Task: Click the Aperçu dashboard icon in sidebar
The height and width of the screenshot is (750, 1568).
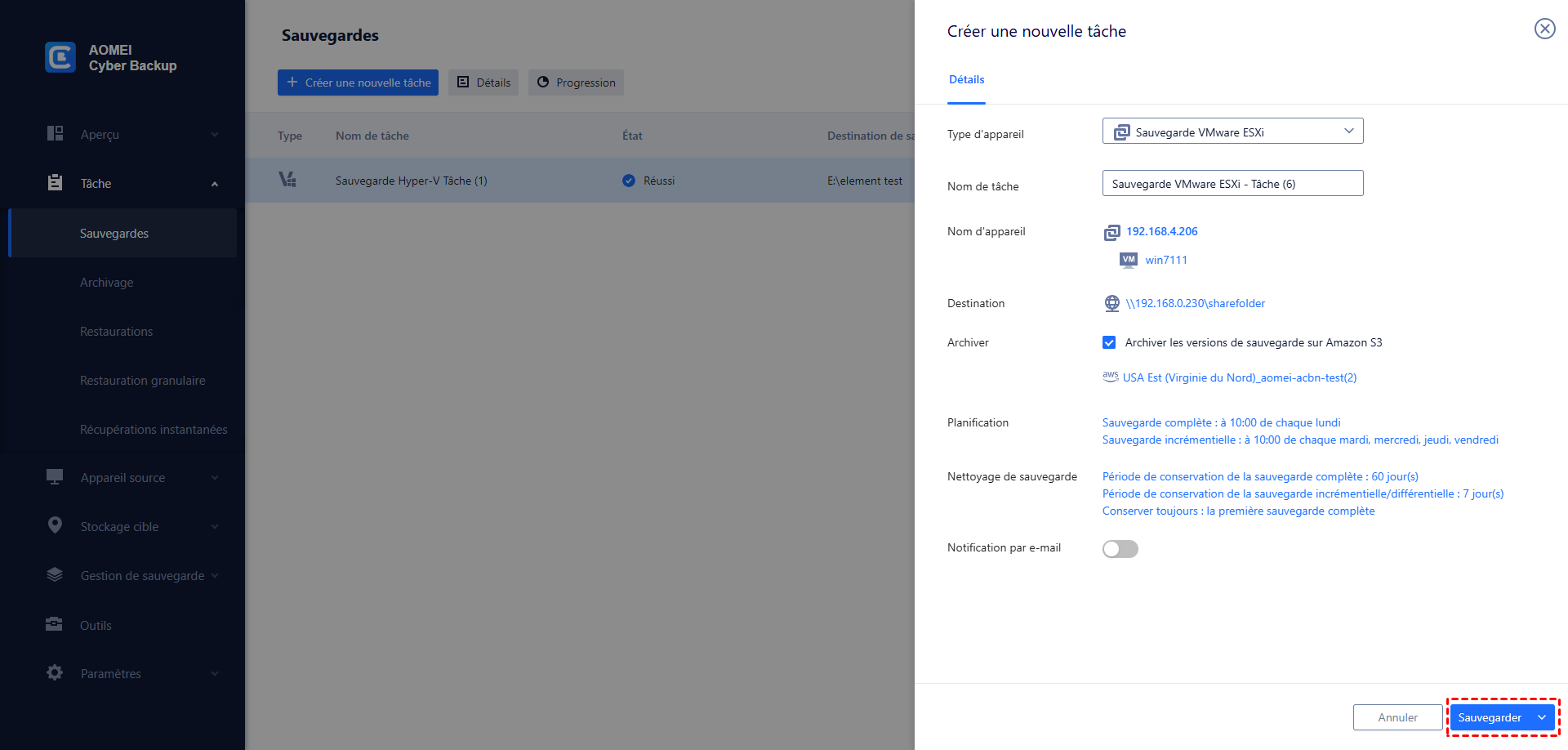Action: pyautogui.click(x=55, y=134)
